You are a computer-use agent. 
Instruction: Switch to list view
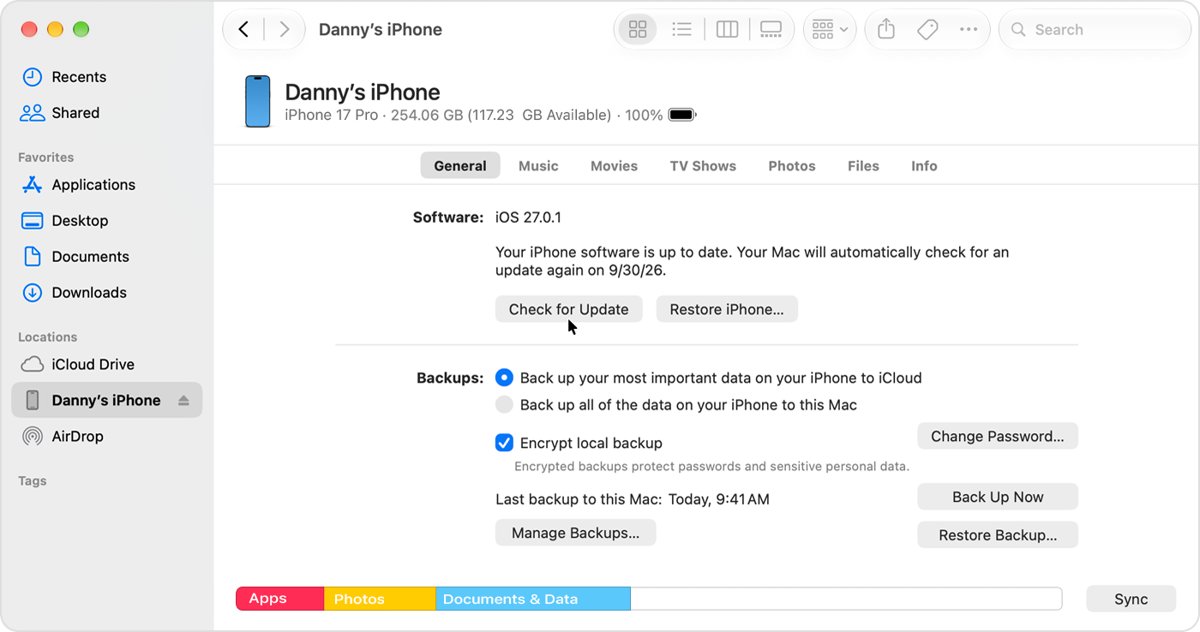click(x=682, y=30)
